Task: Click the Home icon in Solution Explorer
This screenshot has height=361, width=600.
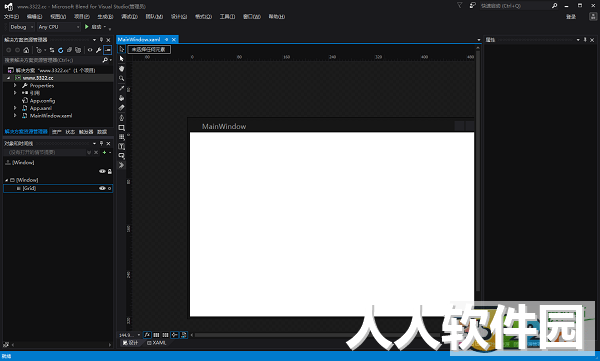Action: pyautogui.click(x=26, y=50)
